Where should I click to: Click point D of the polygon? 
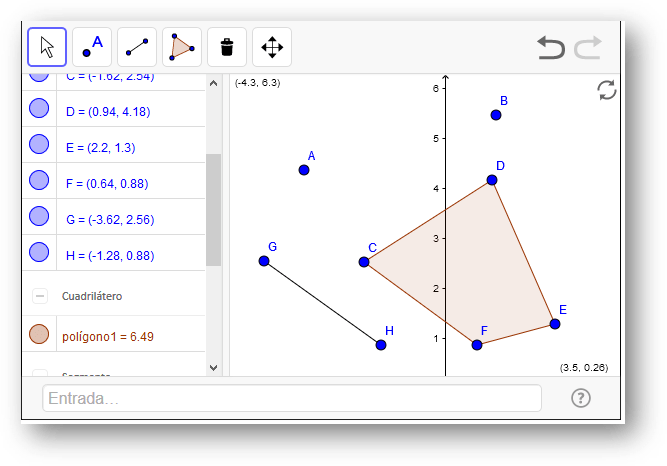coord(492,180)
